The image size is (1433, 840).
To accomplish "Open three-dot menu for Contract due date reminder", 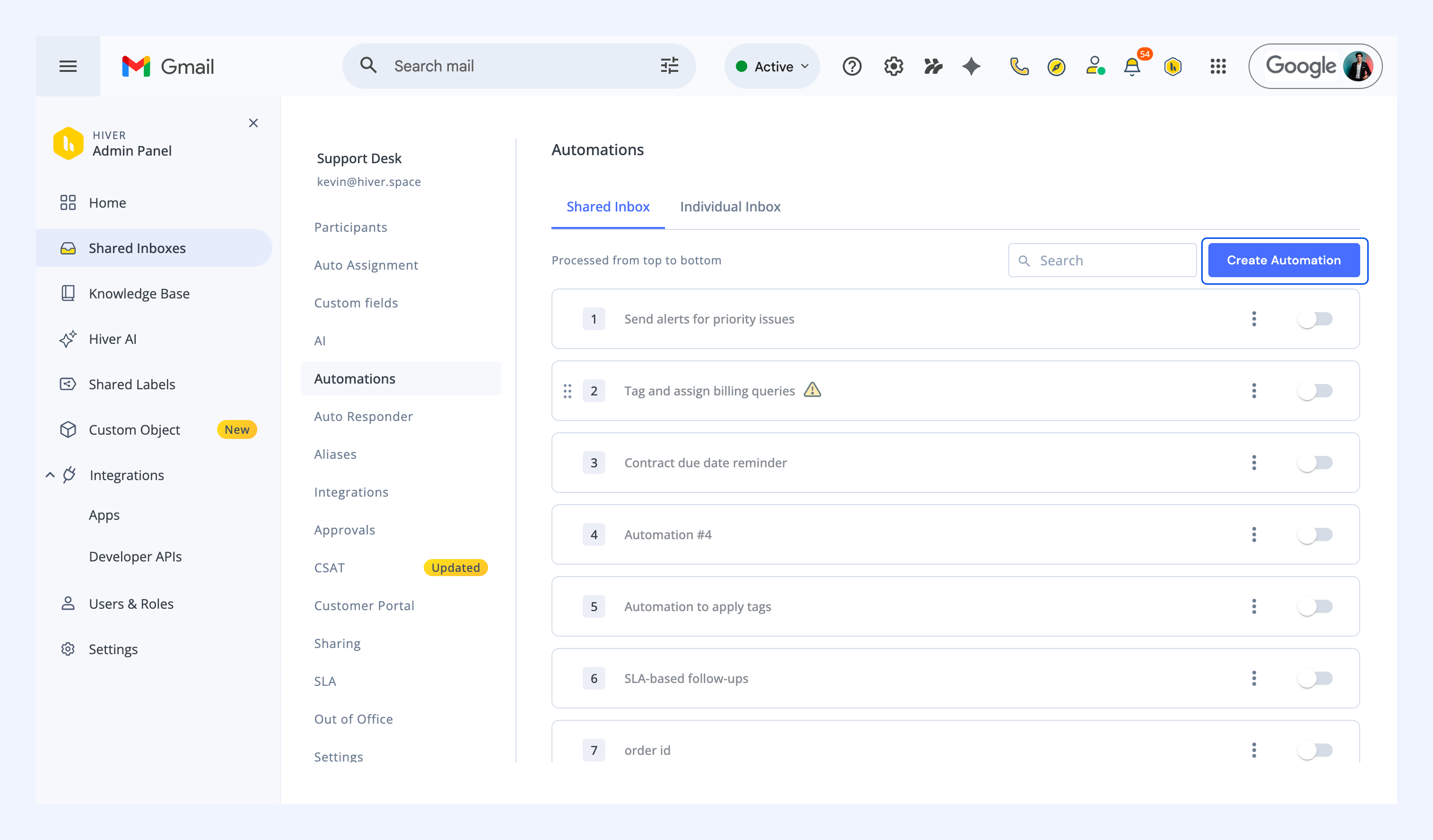I will [1254, 463].
